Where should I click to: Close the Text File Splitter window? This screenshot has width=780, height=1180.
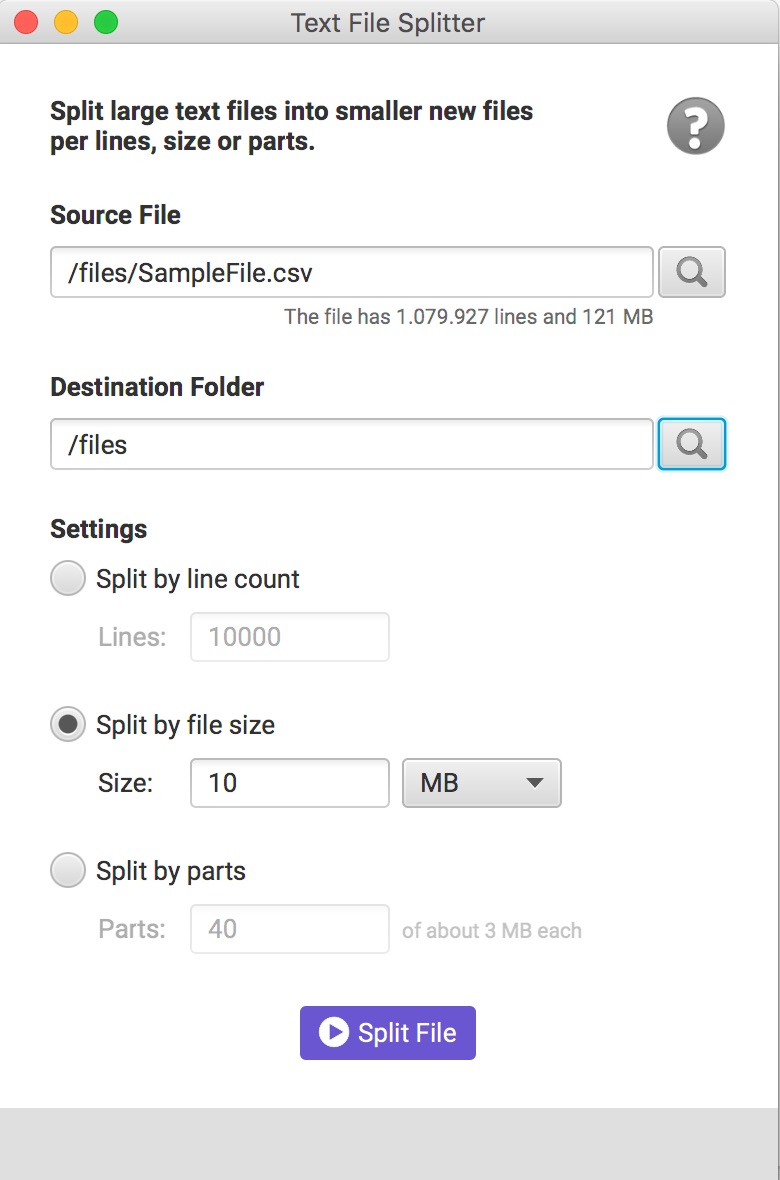click(x=26, y=22)
